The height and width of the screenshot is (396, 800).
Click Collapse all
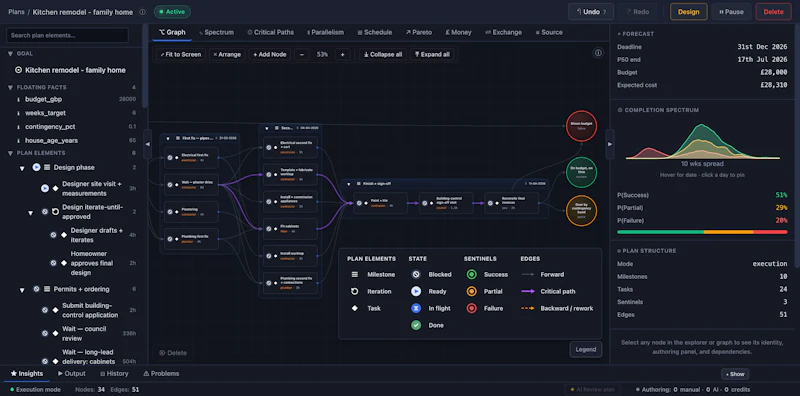(383, 54)
